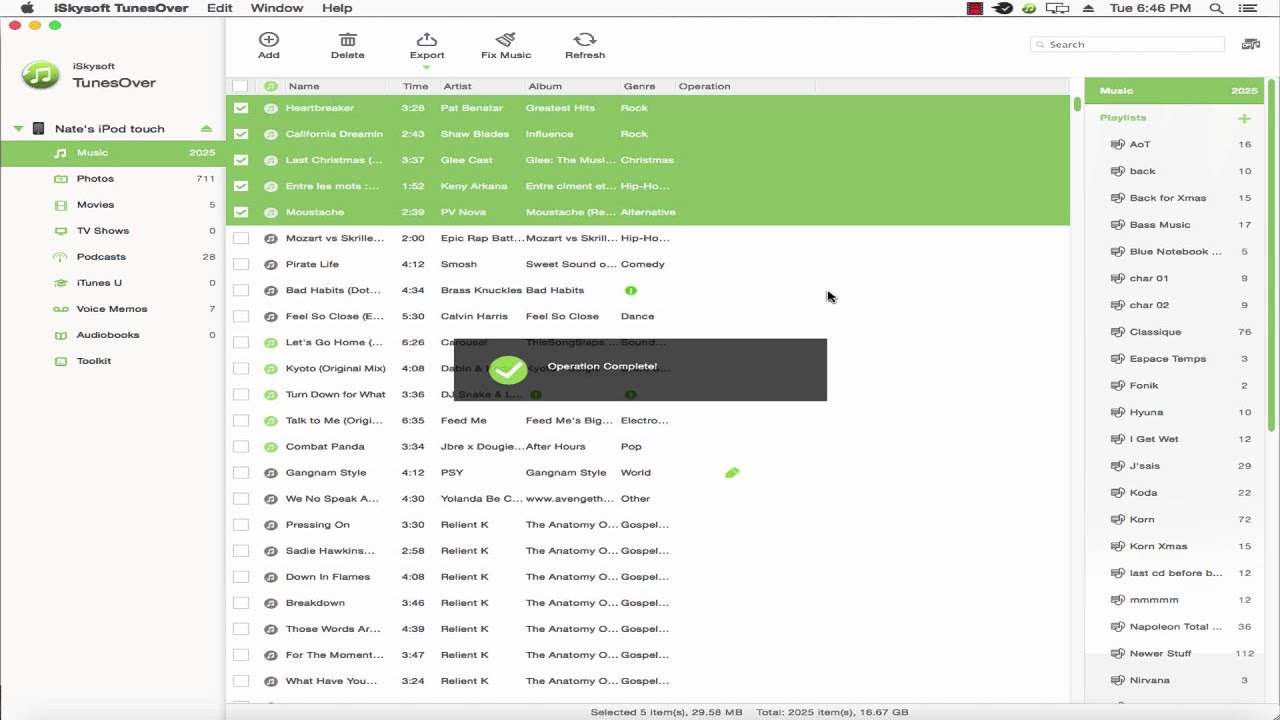
Task: Open the Edit menu
Action: tap(220, 8)
